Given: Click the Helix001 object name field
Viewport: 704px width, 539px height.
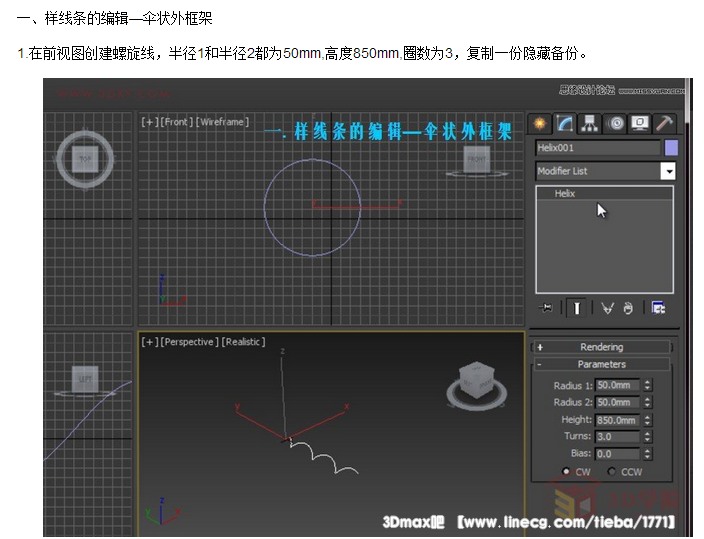Looking at the screenshot, I should click(x=598, y=148).
